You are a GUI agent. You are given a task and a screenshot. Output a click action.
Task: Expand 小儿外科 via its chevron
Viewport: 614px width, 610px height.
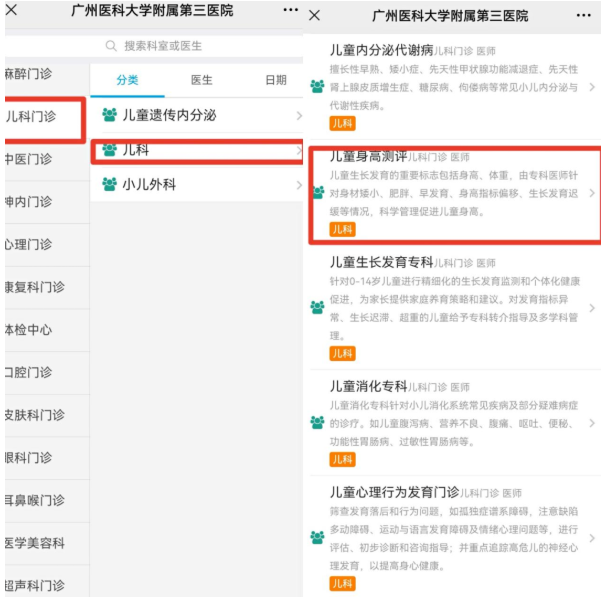[299, 185]
